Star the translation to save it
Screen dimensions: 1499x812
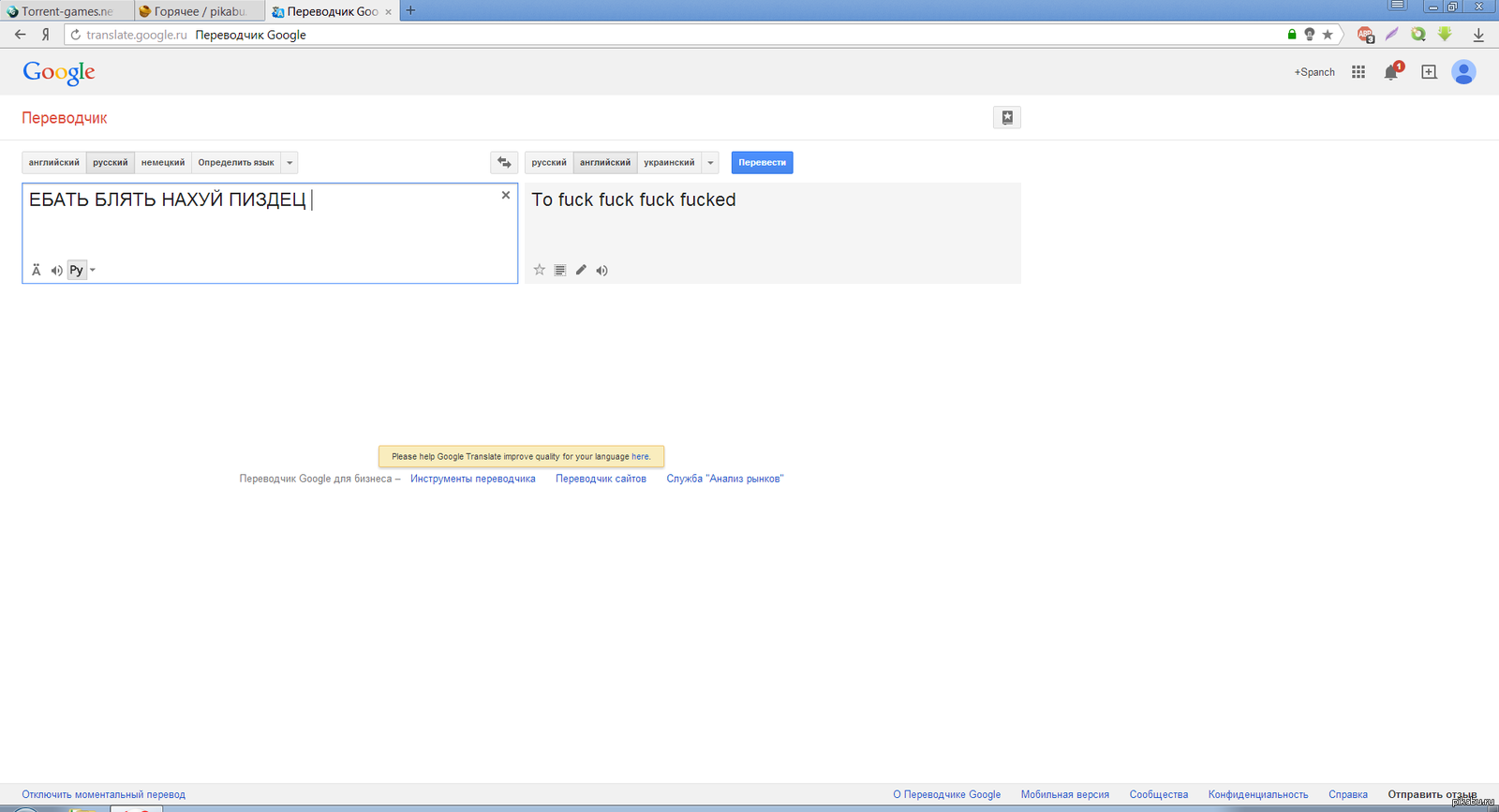[x=540, y=270]
